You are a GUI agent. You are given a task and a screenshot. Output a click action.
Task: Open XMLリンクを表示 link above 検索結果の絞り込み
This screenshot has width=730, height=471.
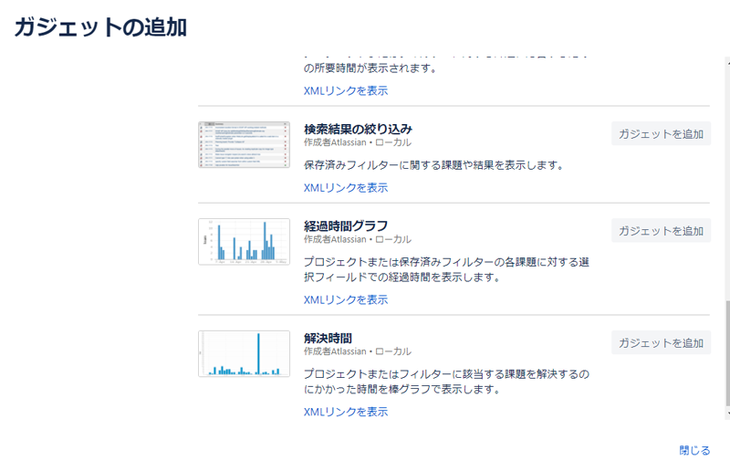345,91
